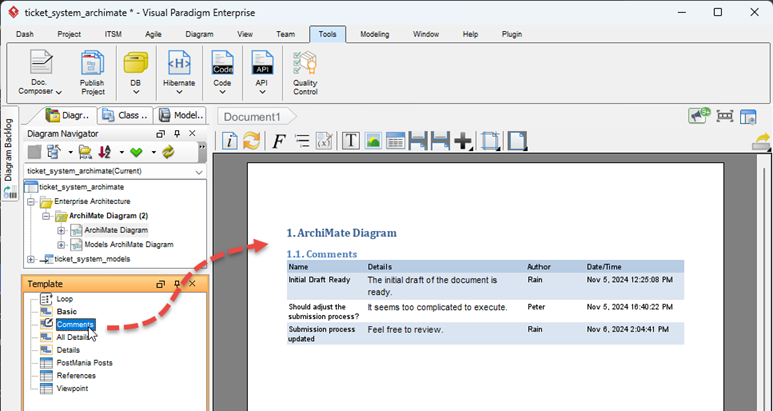Float the Template panel
This screenshot has width=773, height=411.
click(x=161, y=284)
